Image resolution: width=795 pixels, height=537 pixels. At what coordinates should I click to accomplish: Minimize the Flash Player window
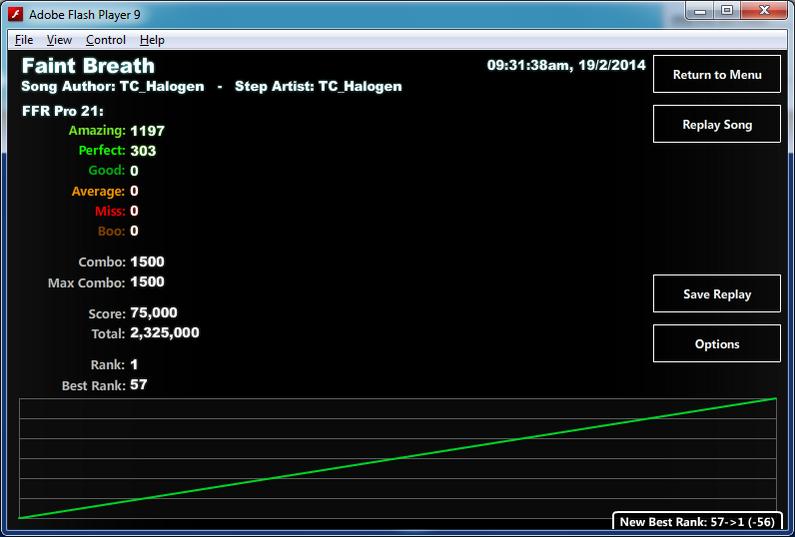tap(700, 11)
